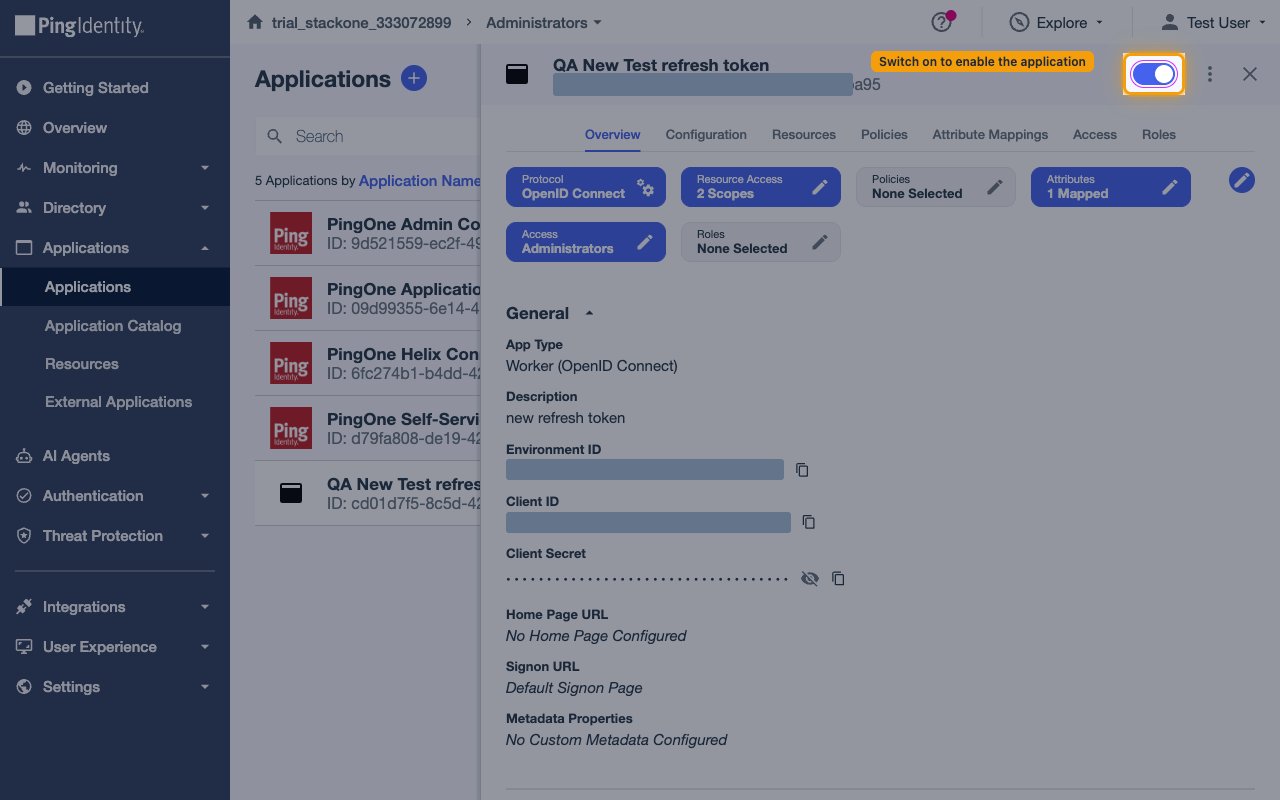Open Resources in sidebar

(x=82, y=364)
